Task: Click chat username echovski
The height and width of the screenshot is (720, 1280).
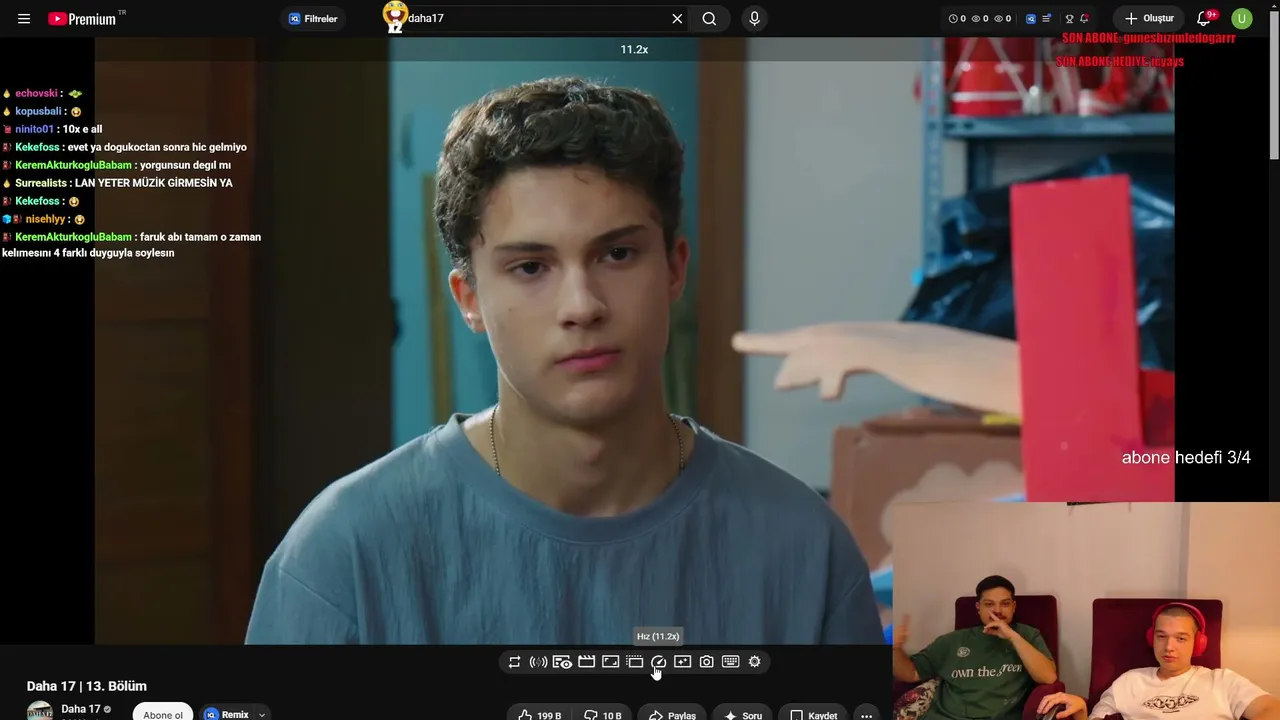Action: (36, 93)
